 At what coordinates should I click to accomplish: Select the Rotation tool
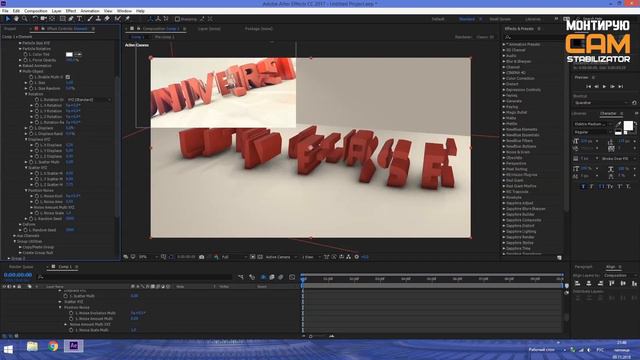pos(35,19)
